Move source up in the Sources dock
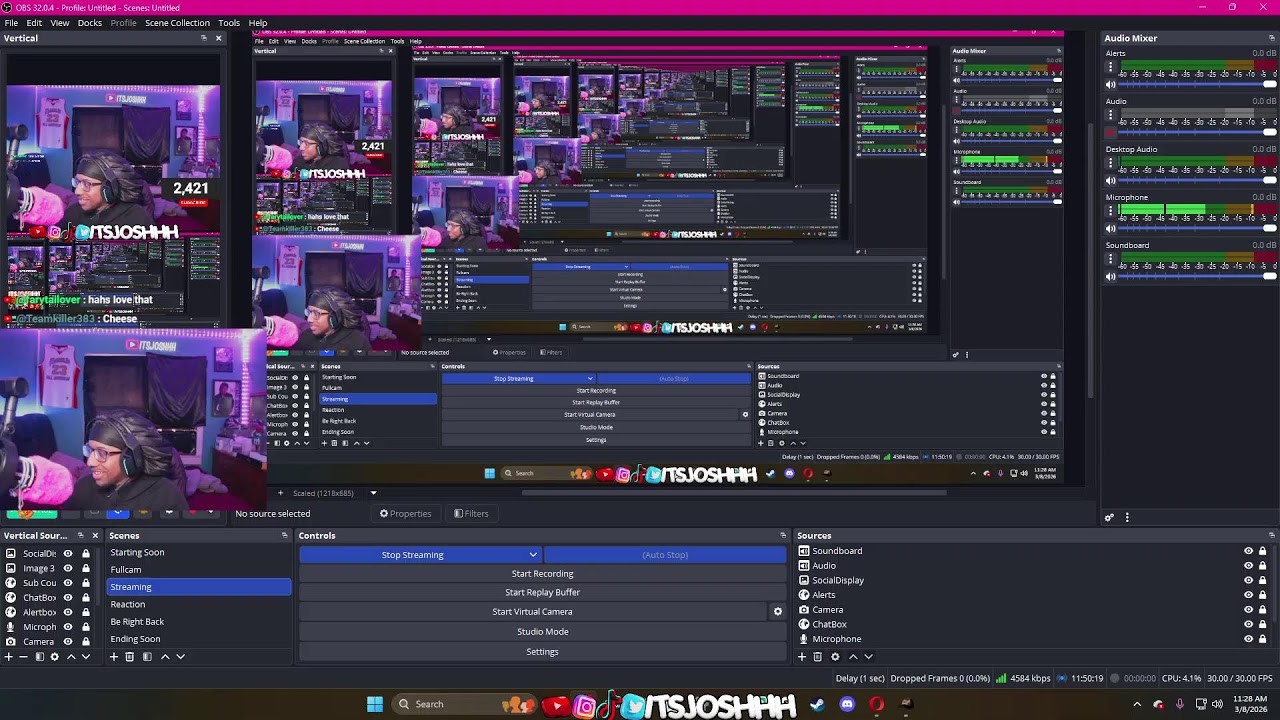The height and width of the screenshot is (720, 1280). tap(853, 657)
